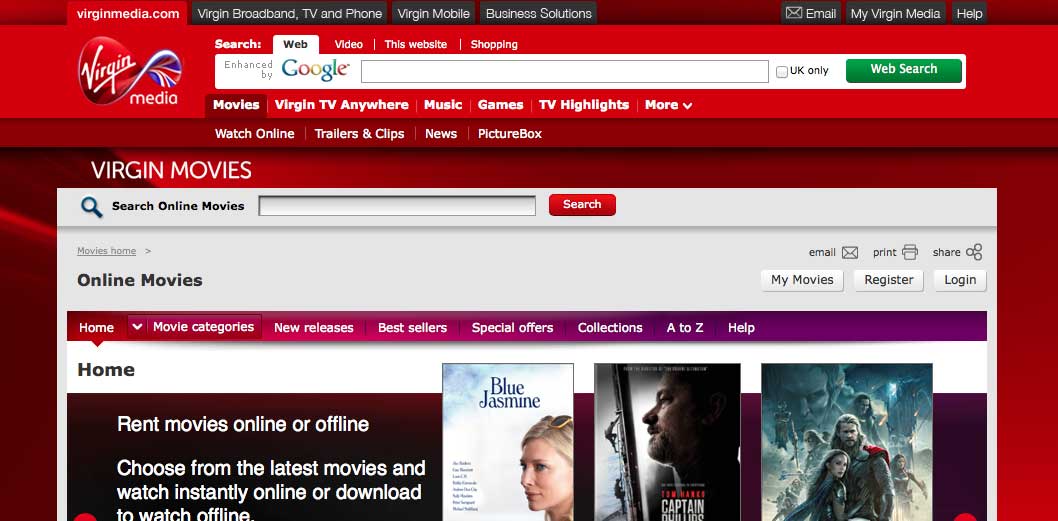
Task: Follow the Movies home breadcrumb link
Action: coord(106,251)
